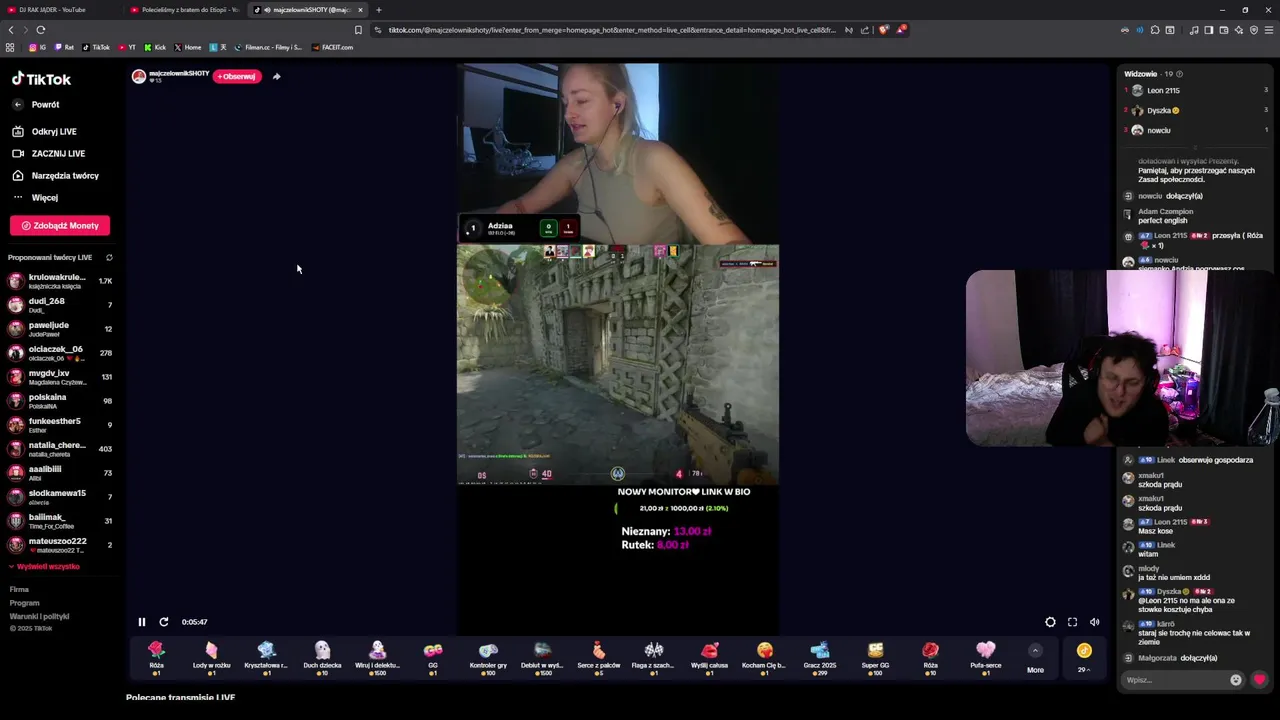Toggle the browser sidebar panel
This screenshot has height=720, width=1280.
[x=1208, y=30]
